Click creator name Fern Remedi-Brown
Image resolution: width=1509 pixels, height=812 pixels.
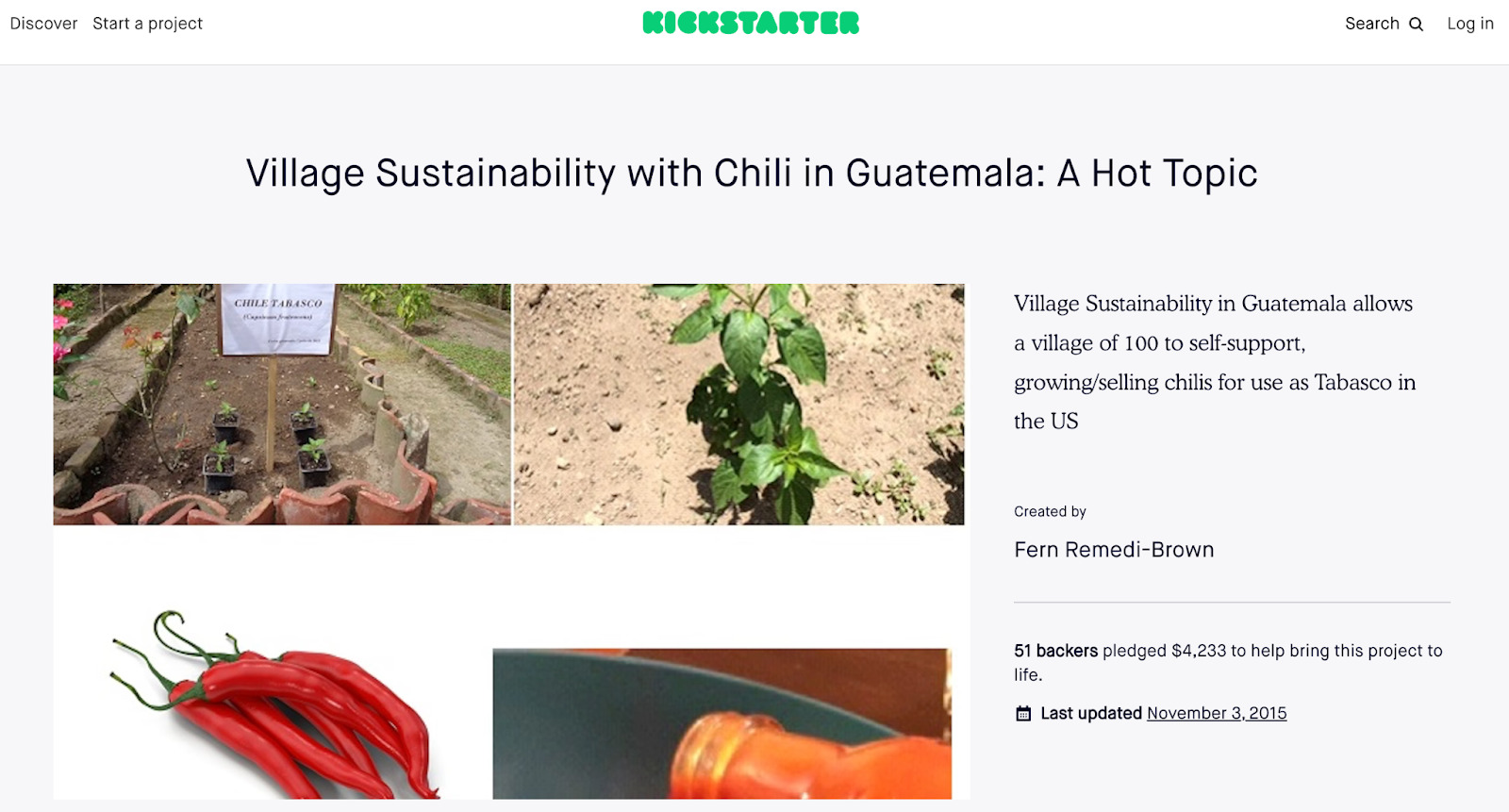click(1114, 550)
